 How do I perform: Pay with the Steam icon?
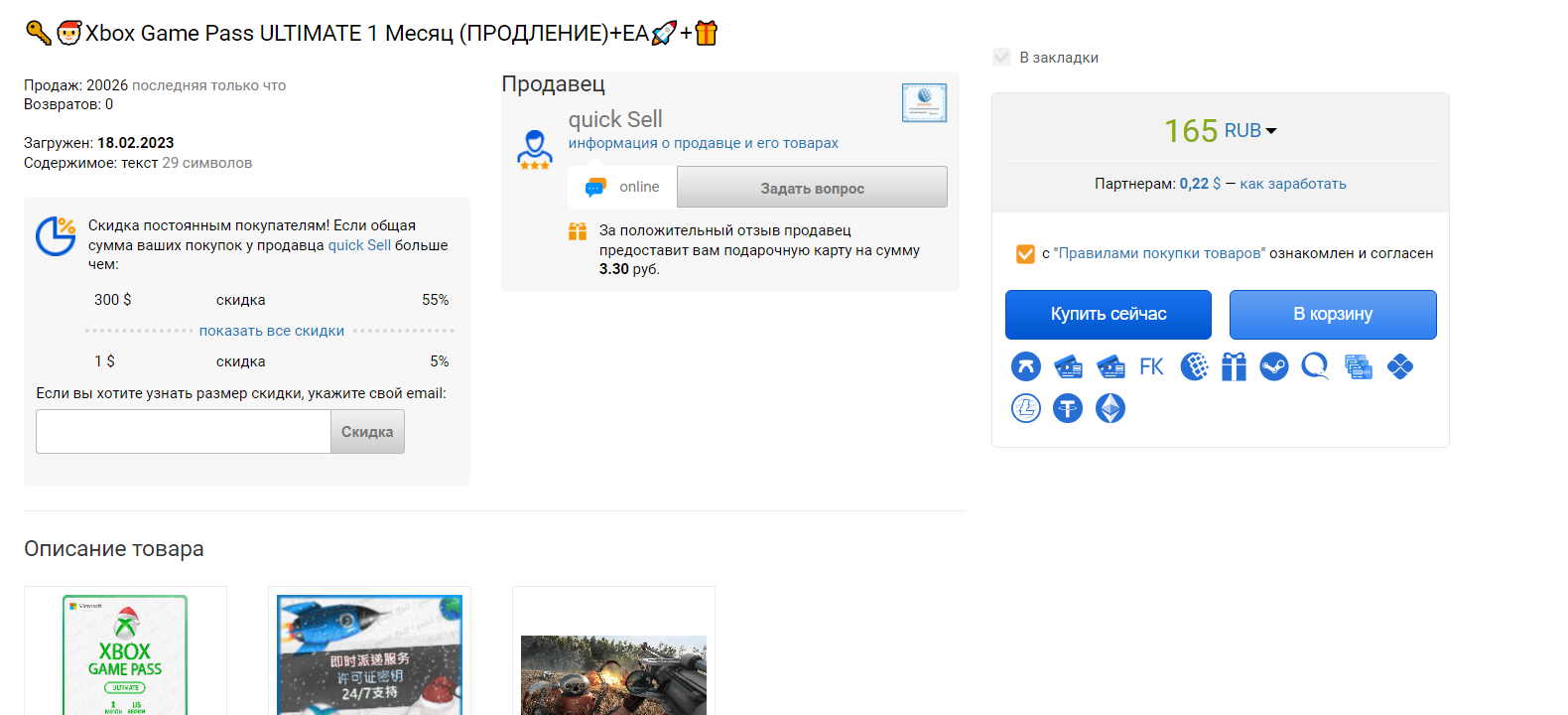[x=1274, y=366]
